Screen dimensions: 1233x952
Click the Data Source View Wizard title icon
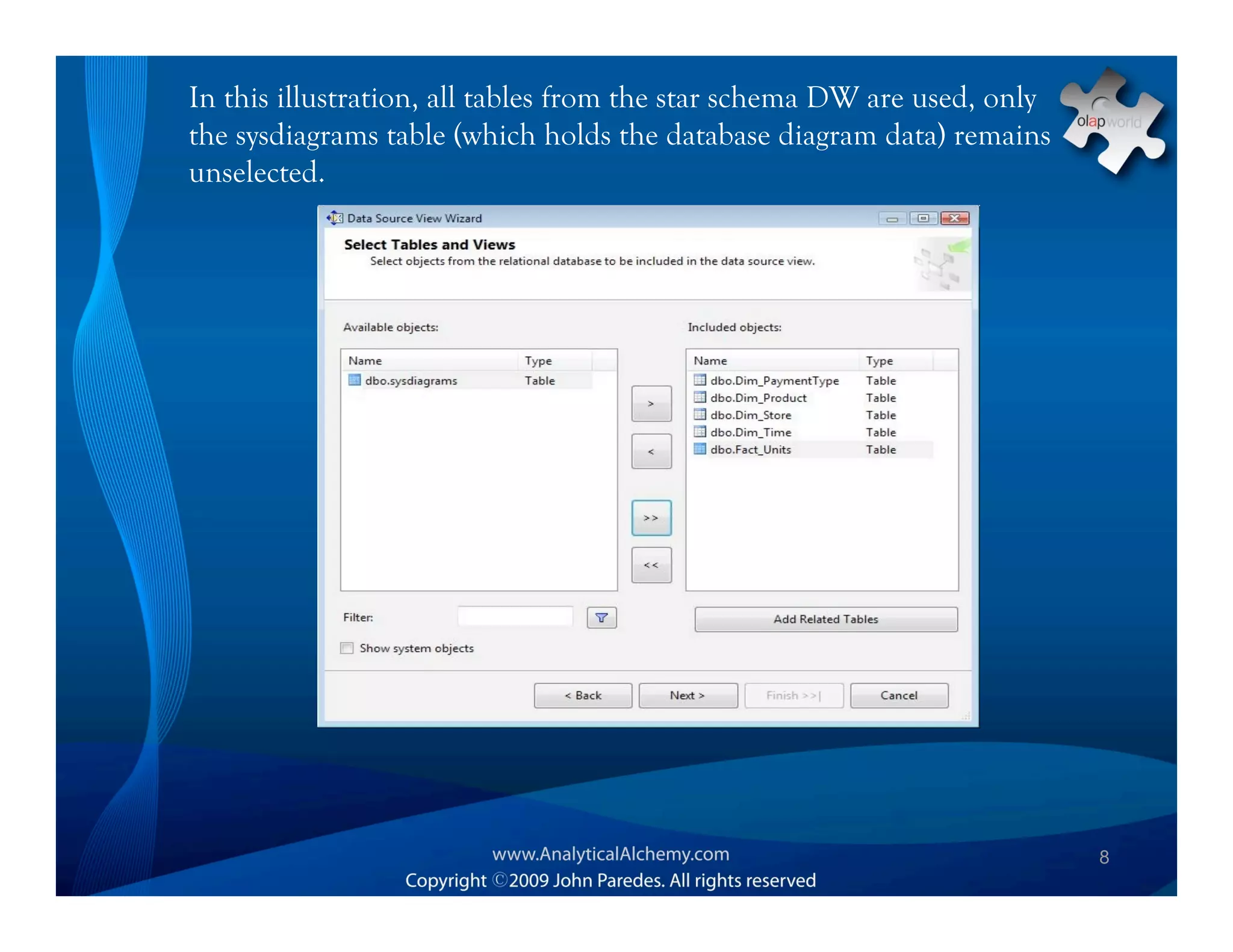point(335,218)
